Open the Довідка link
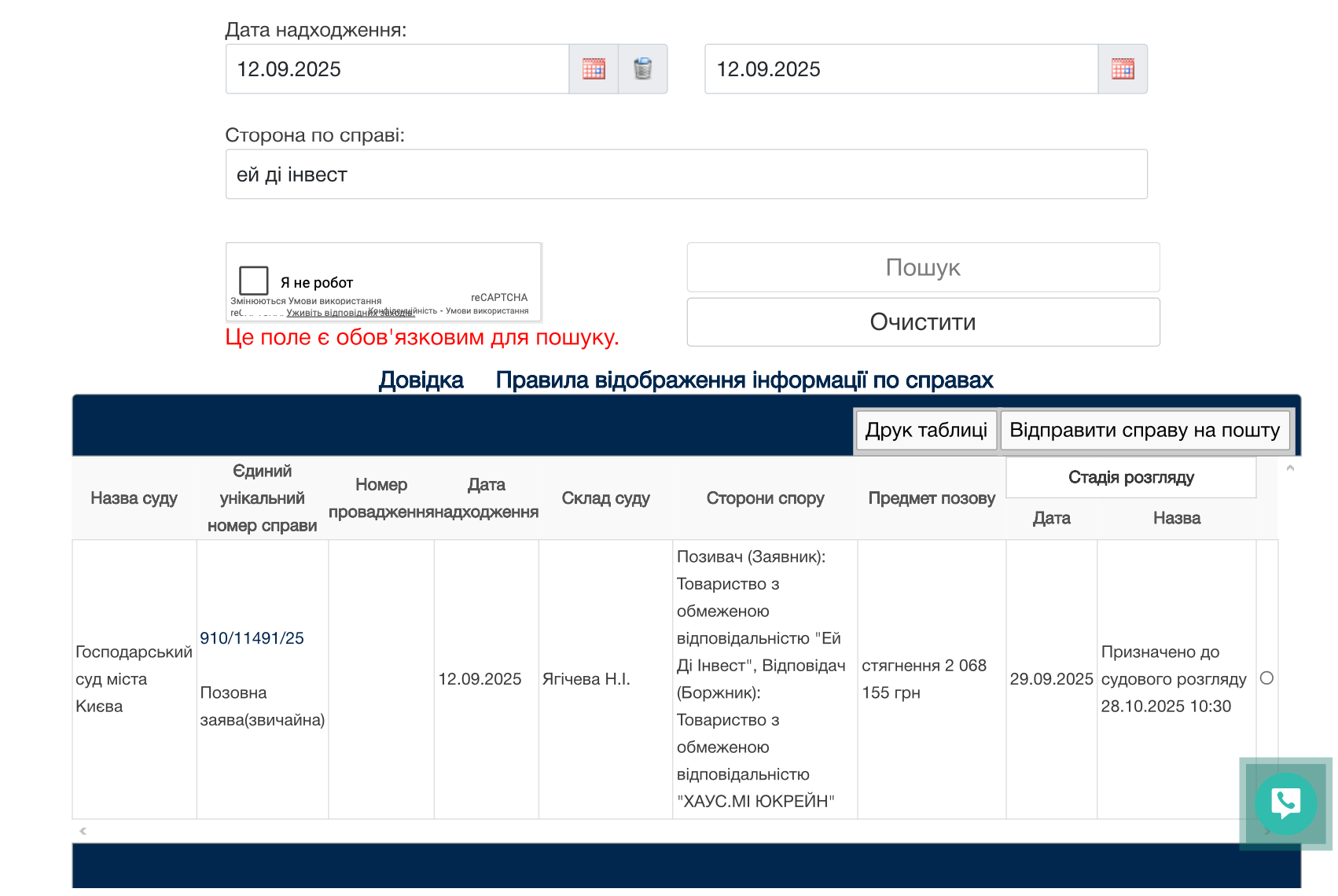The width and height of the screenshot is (1338, 896). (x=421, y=380)
